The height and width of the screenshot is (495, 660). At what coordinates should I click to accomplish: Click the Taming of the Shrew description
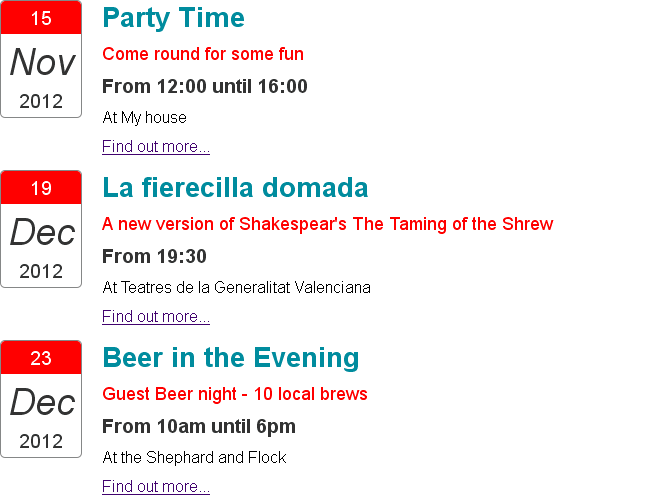tap(327, 224)
